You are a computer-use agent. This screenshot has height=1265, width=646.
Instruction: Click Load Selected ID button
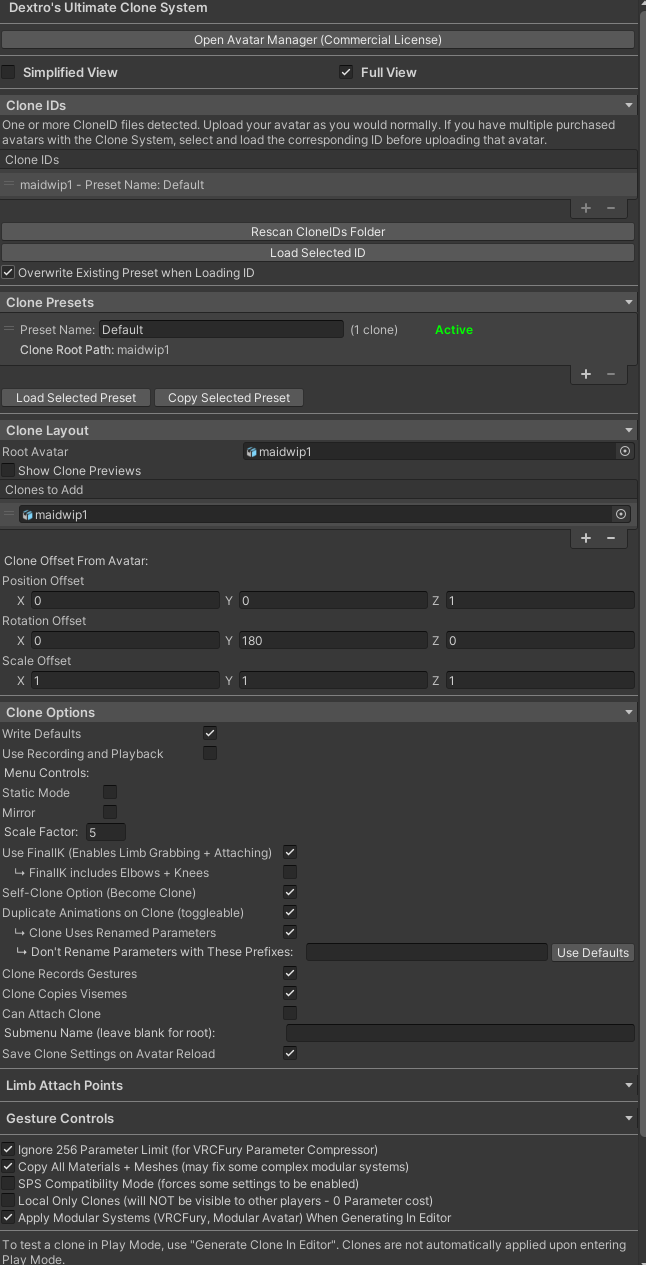318,253
